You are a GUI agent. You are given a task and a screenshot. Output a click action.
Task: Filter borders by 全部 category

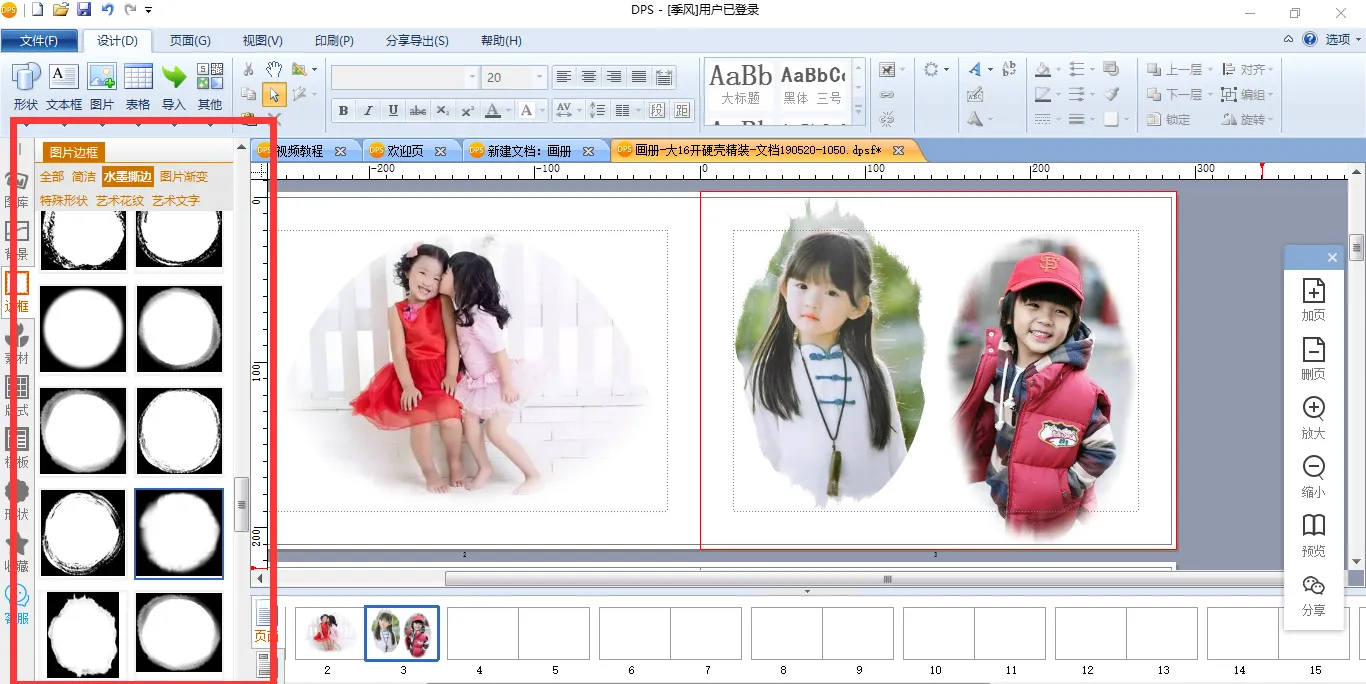click(52, 177)
